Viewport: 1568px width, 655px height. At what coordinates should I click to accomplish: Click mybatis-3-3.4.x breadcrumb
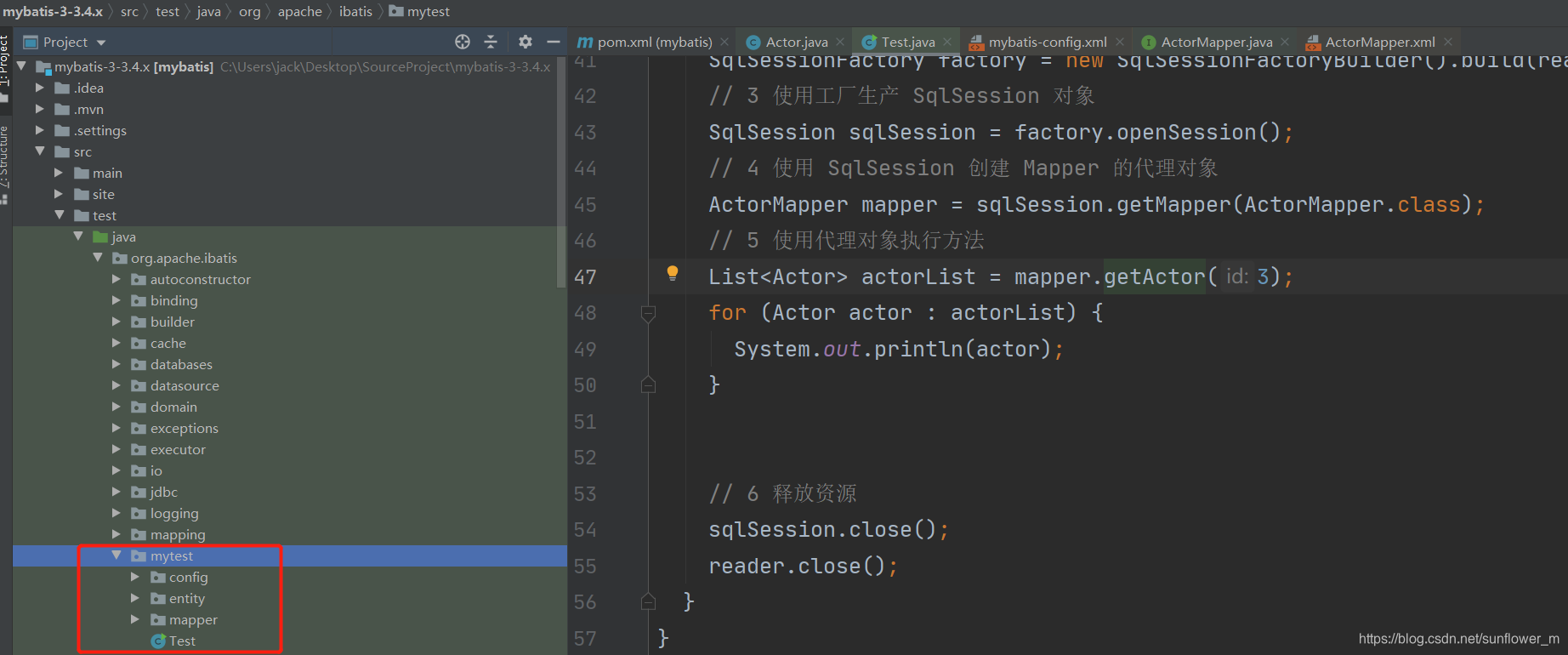[52, 11]
